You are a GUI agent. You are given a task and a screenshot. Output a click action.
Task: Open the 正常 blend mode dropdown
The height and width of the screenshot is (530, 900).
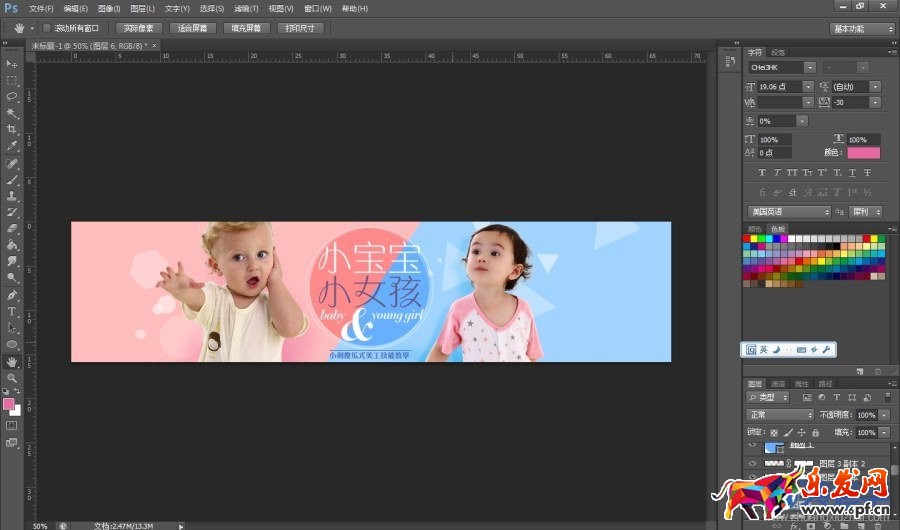781,415
